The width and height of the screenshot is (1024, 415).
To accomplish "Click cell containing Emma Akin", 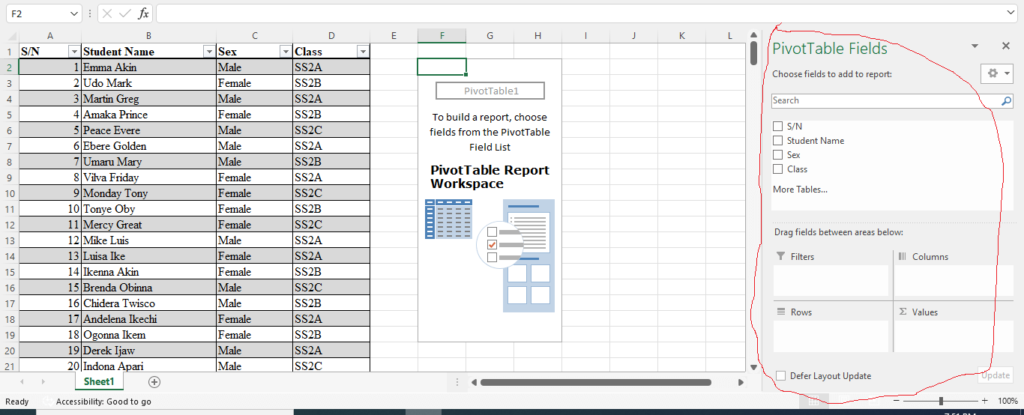I will point(149,67).
